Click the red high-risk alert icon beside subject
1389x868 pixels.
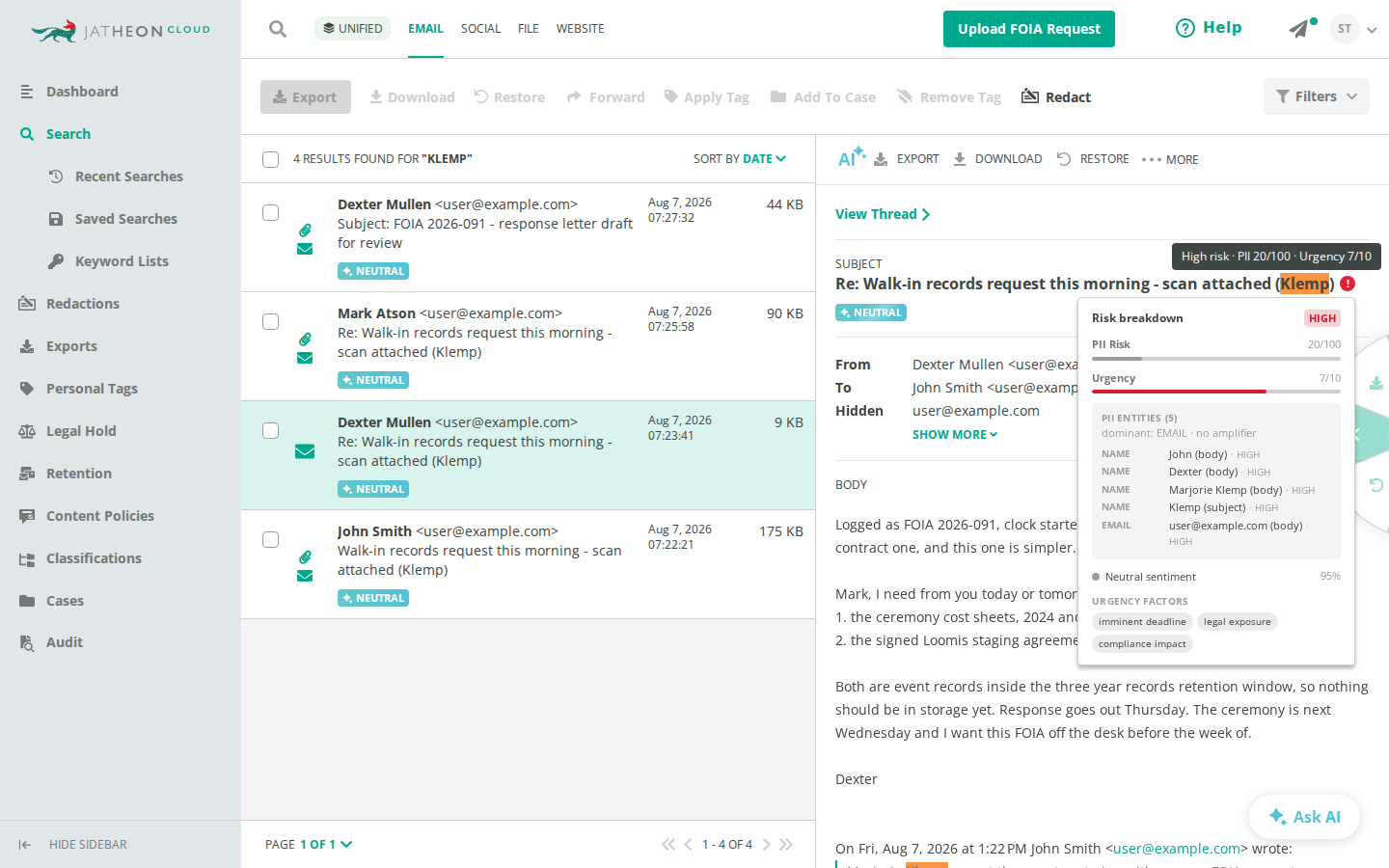click(1348, 284)
